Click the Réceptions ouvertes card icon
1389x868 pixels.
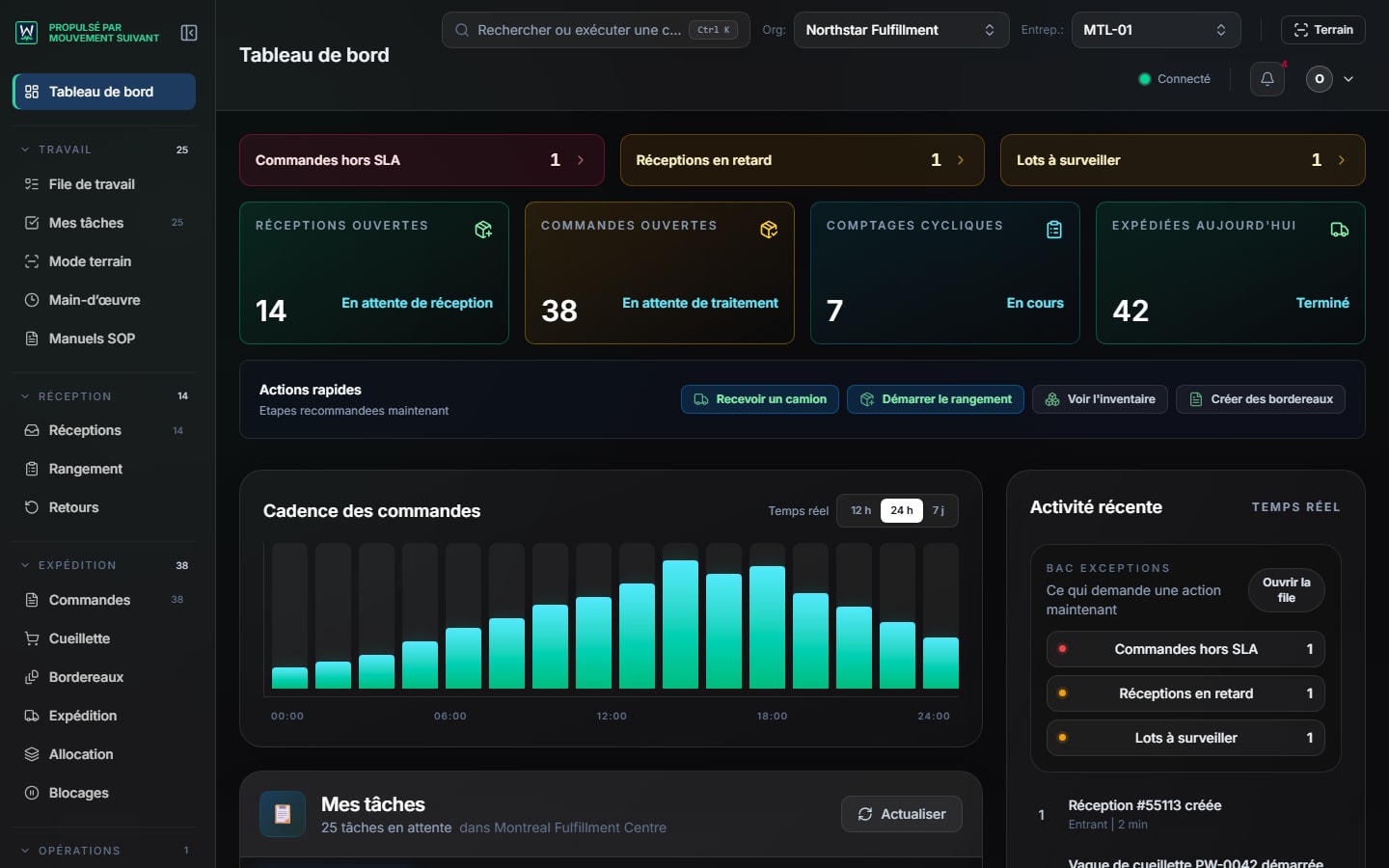click(x=483, y=230)
